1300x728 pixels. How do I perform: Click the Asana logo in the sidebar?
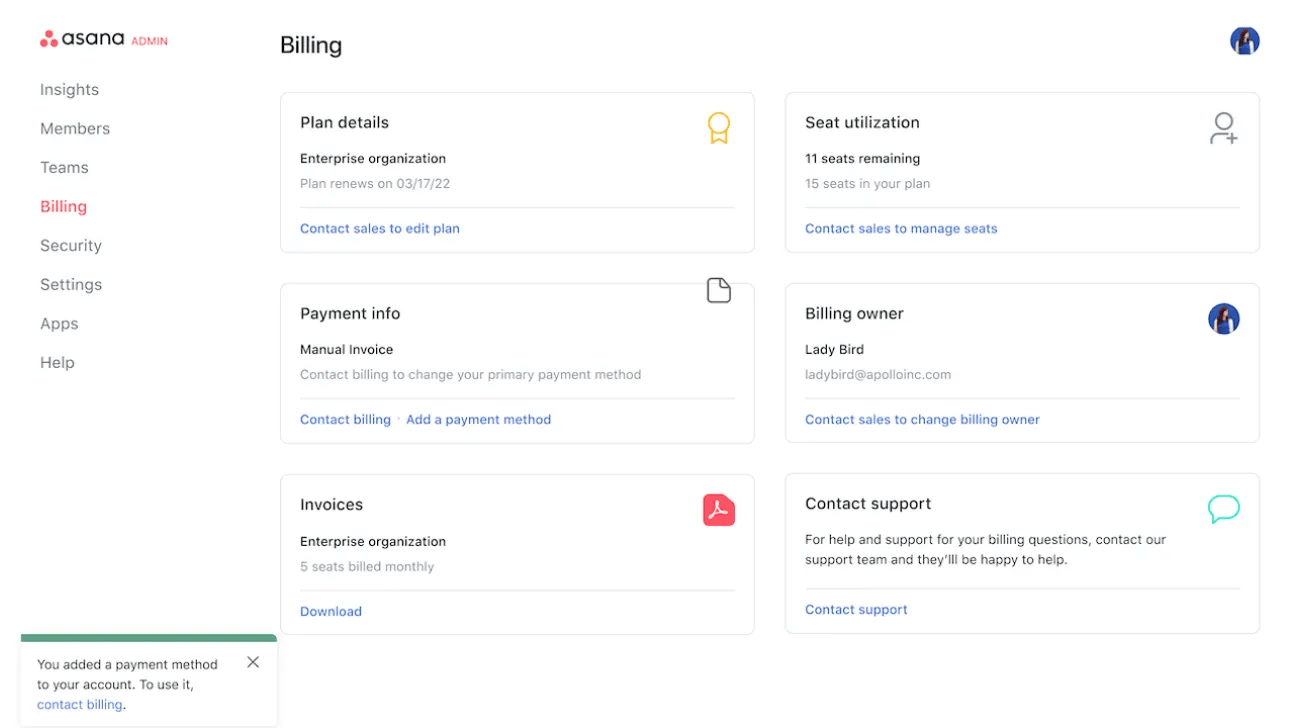(x=82, y=40)
